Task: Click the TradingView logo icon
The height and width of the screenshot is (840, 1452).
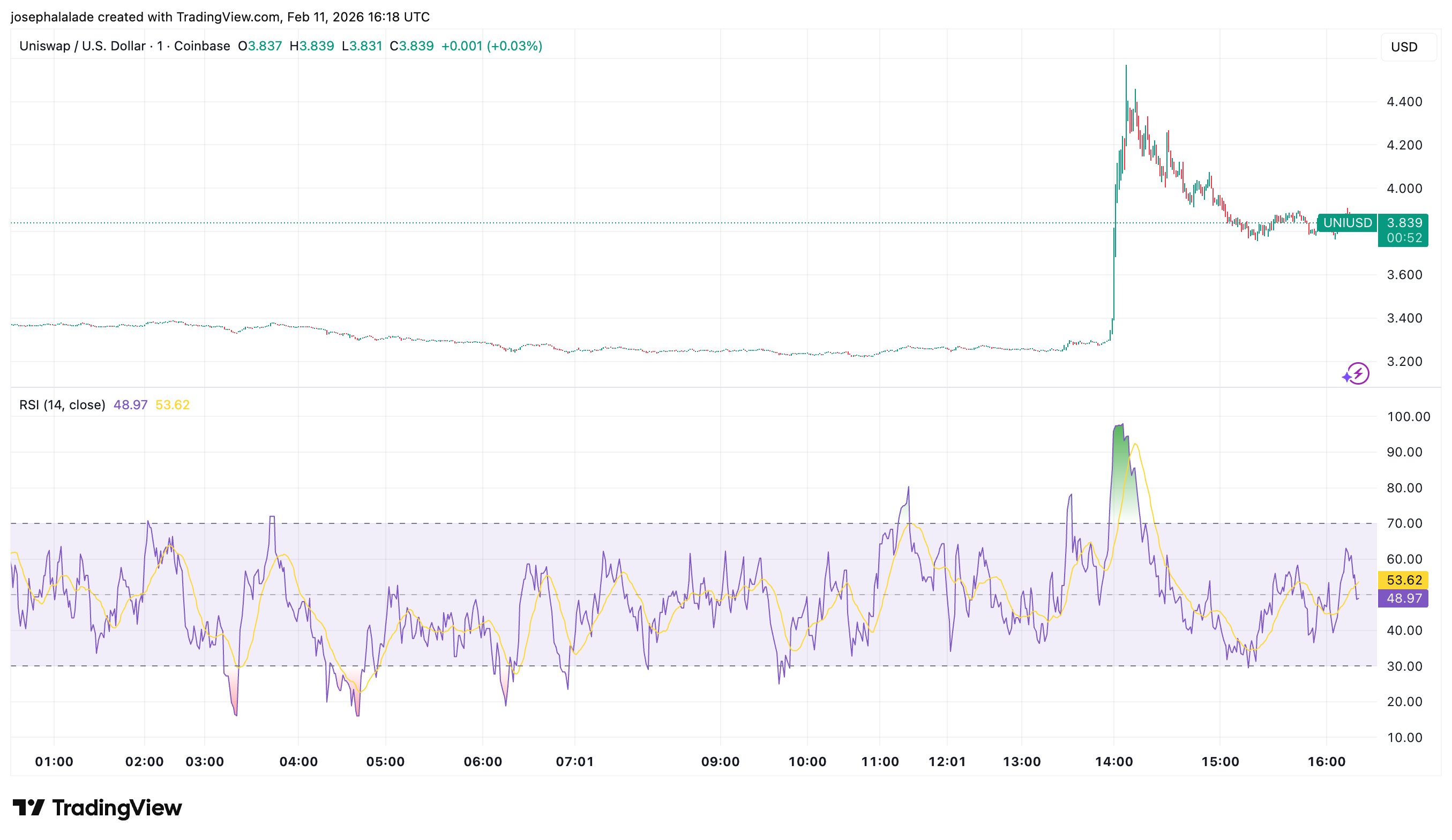Action: (28, 808)
